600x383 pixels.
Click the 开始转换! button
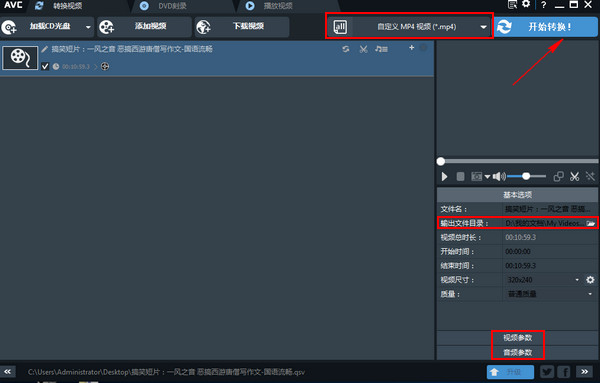[546, 27]
